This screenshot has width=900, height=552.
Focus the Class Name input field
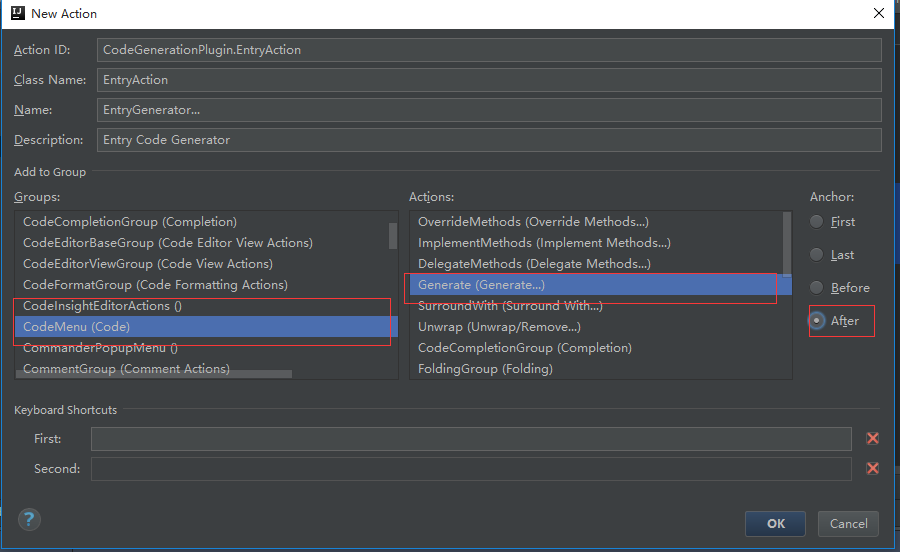pos(489,80)
